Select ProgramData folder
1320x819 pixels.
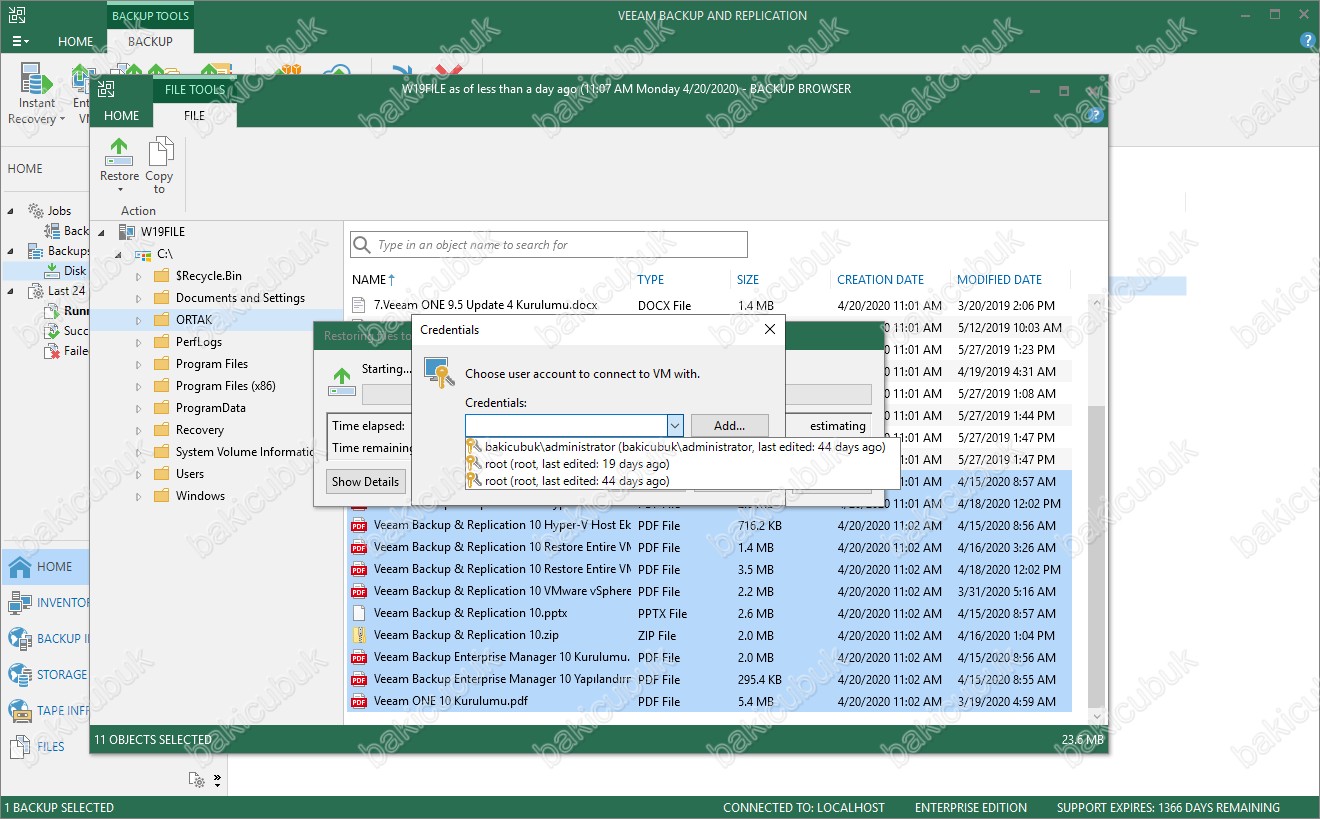click(x=210, y=408)
